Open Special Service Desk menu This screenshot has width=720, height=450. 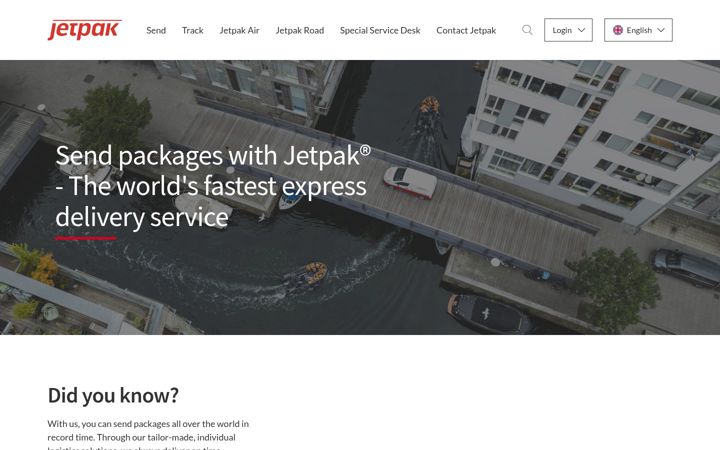pyautogui.click(x=380, y=30)
